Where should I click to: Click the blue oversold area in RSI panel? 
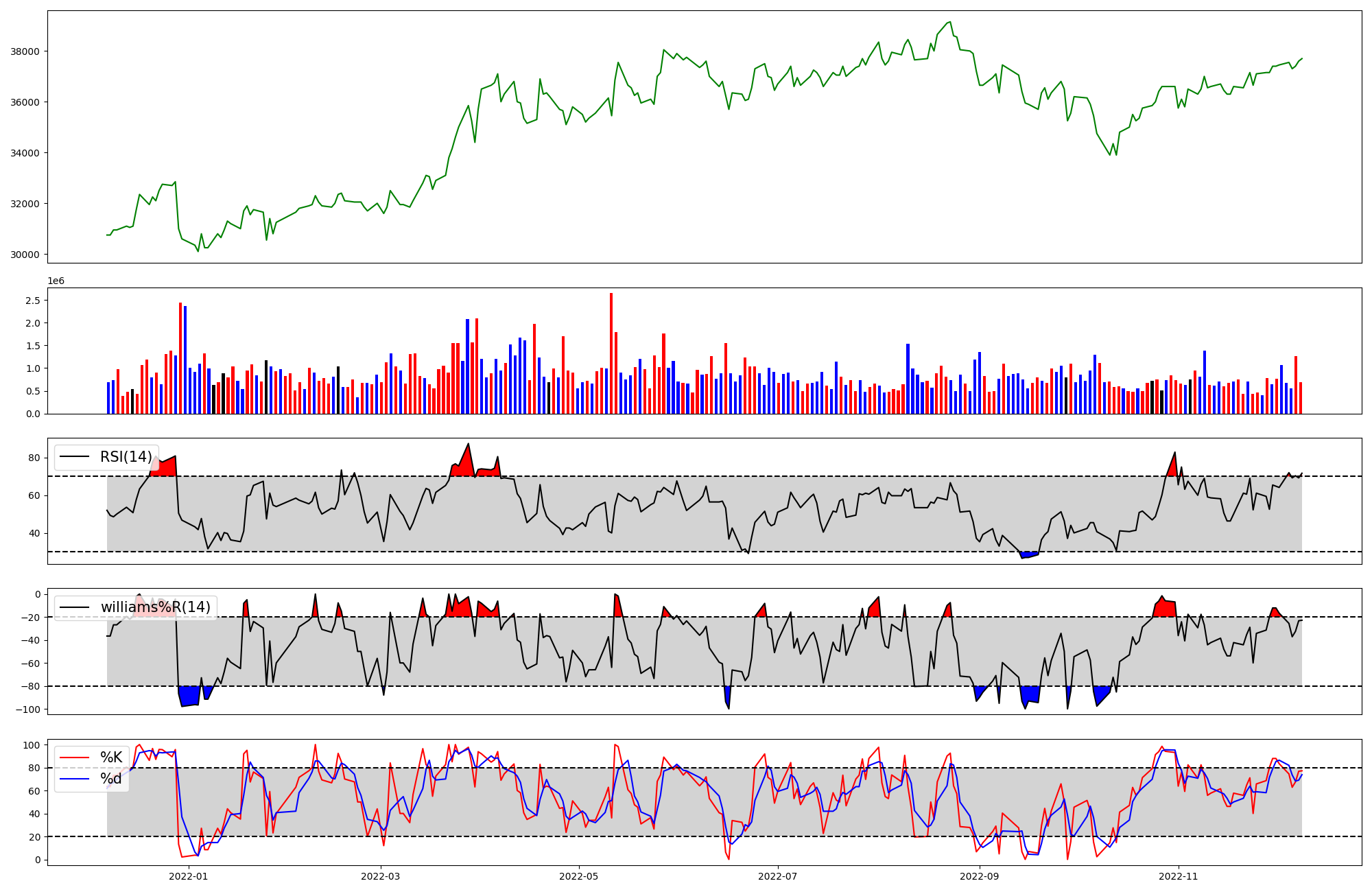[x=1028, y=554]
